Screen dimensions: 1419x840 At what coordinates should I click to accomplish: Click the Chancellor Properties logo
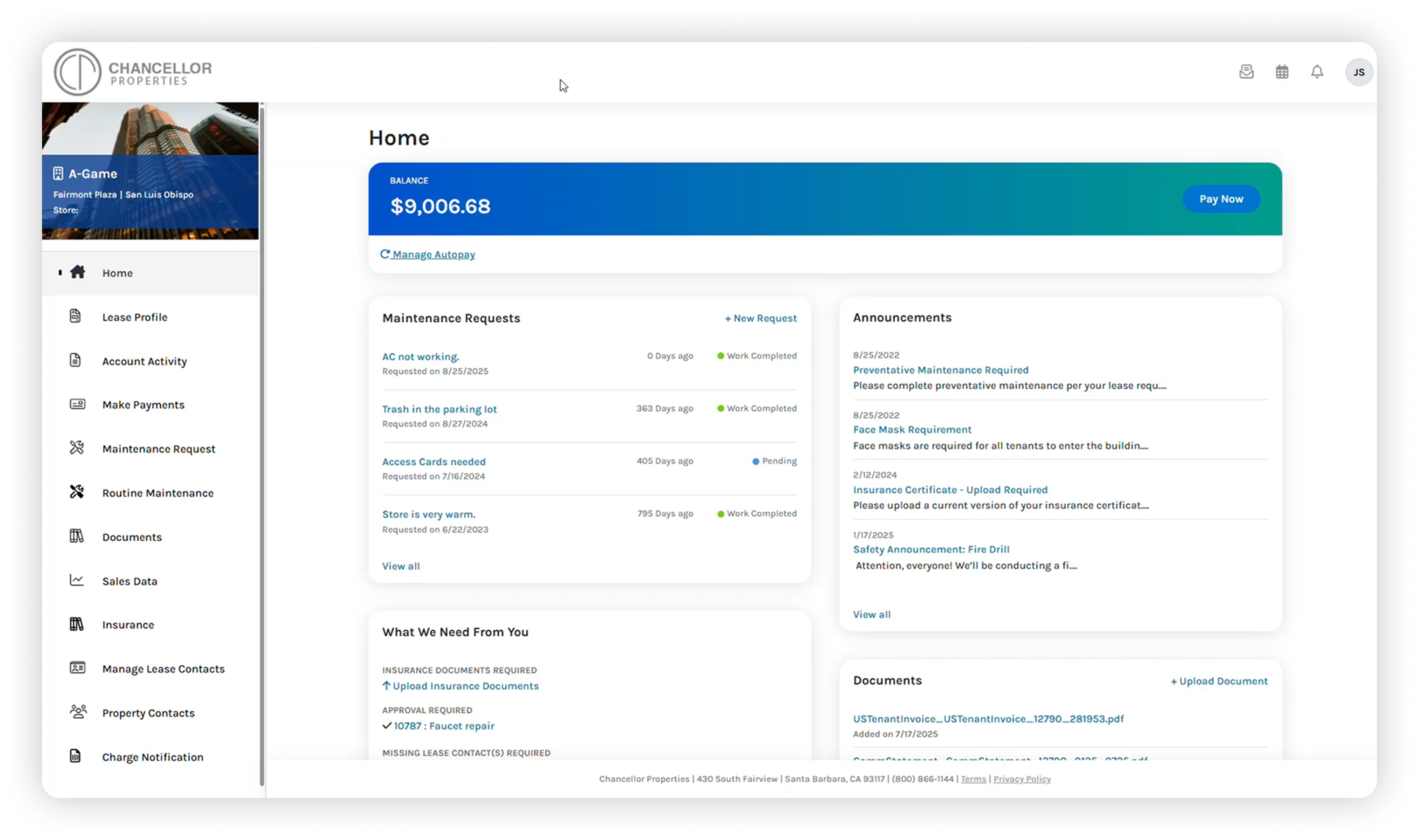(135, 71)
